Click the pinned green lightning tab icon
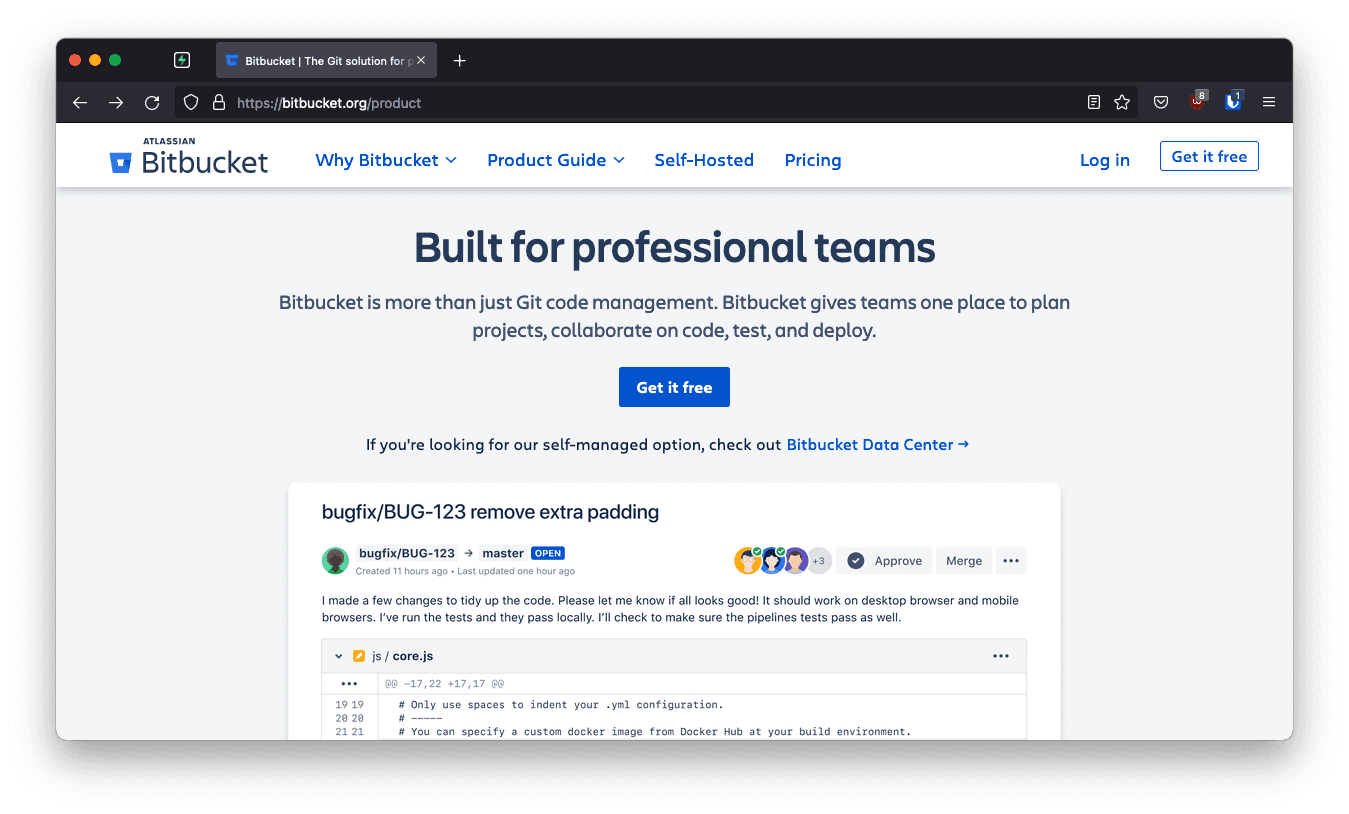1349x814 pixels. 182,60
